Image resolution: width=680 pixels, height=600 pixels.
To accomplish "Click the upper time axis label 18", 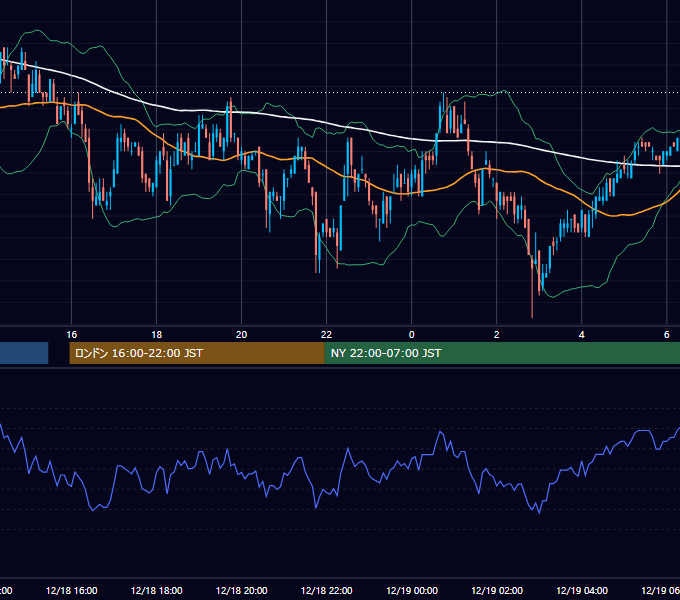I will pos(157,335).
